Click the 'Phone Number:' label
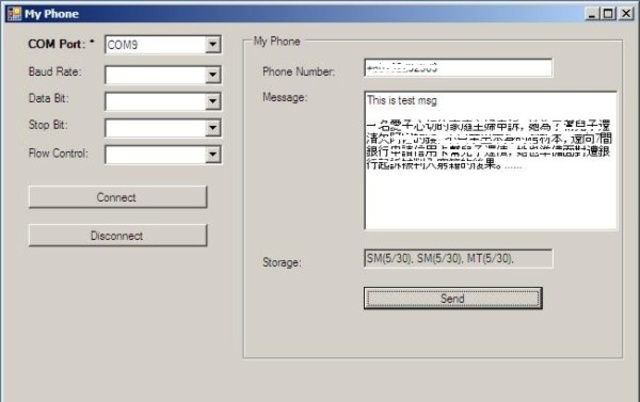Image resolution: width=640 pixels, height=402 pixels. [299, 71]
